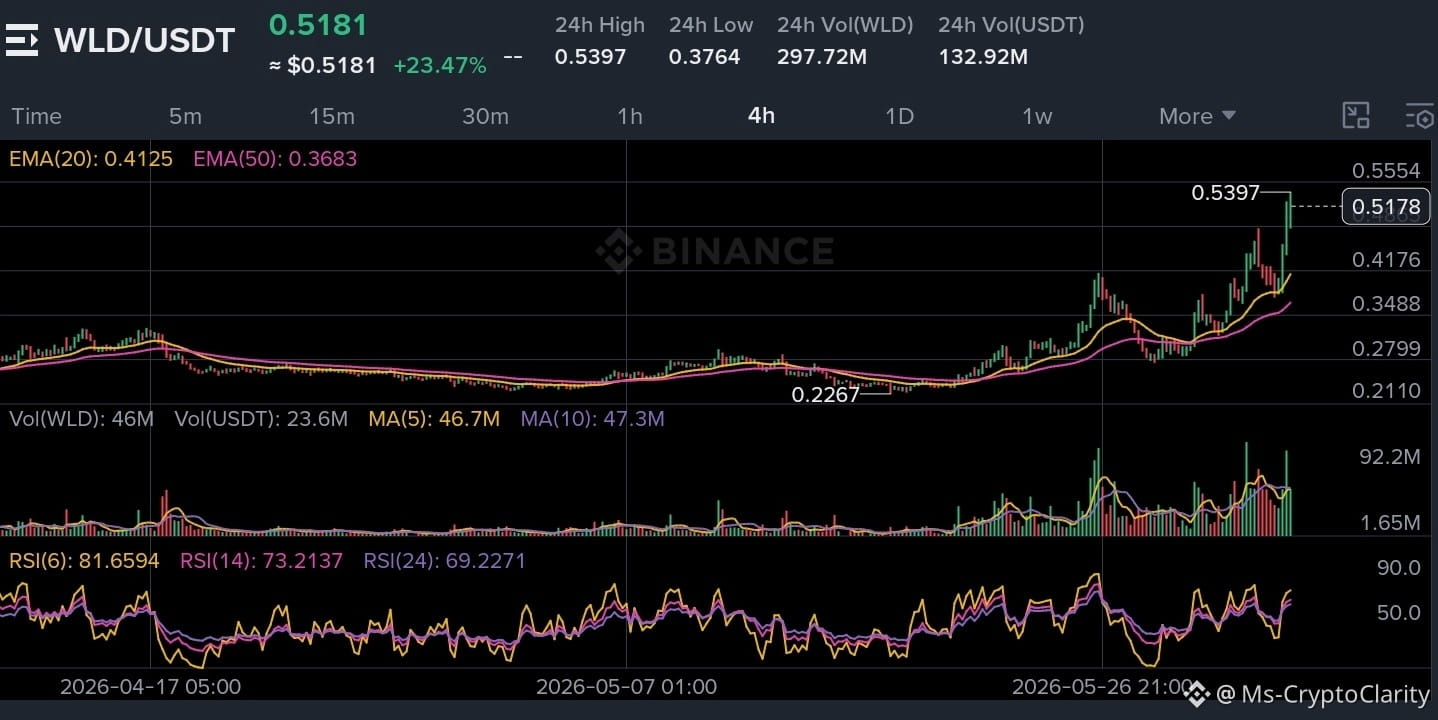Image resolution: width=1438 pixels, height=720 pixels.
Task: Click the MA(10): 47.3M volume label
Action: (x=592, y=418)
